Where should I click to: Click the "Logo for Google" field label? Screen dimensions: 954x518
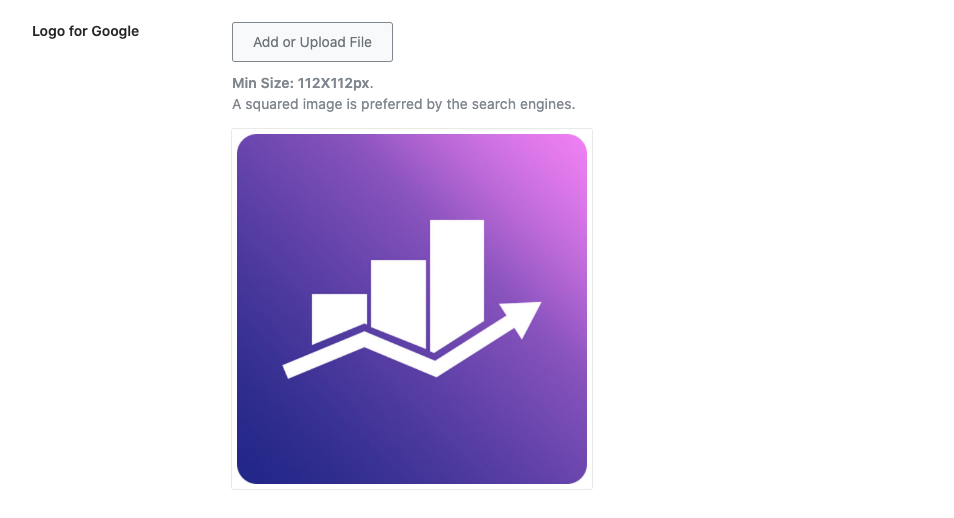pyautogui.click(x=85, y=31)
